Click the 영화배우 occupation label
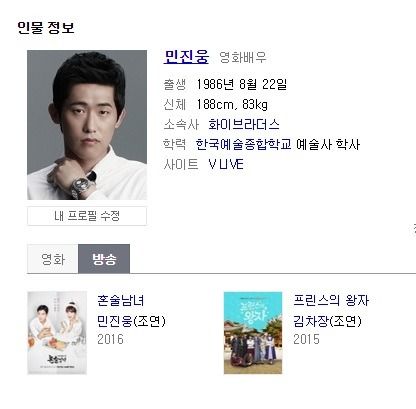 243,58
